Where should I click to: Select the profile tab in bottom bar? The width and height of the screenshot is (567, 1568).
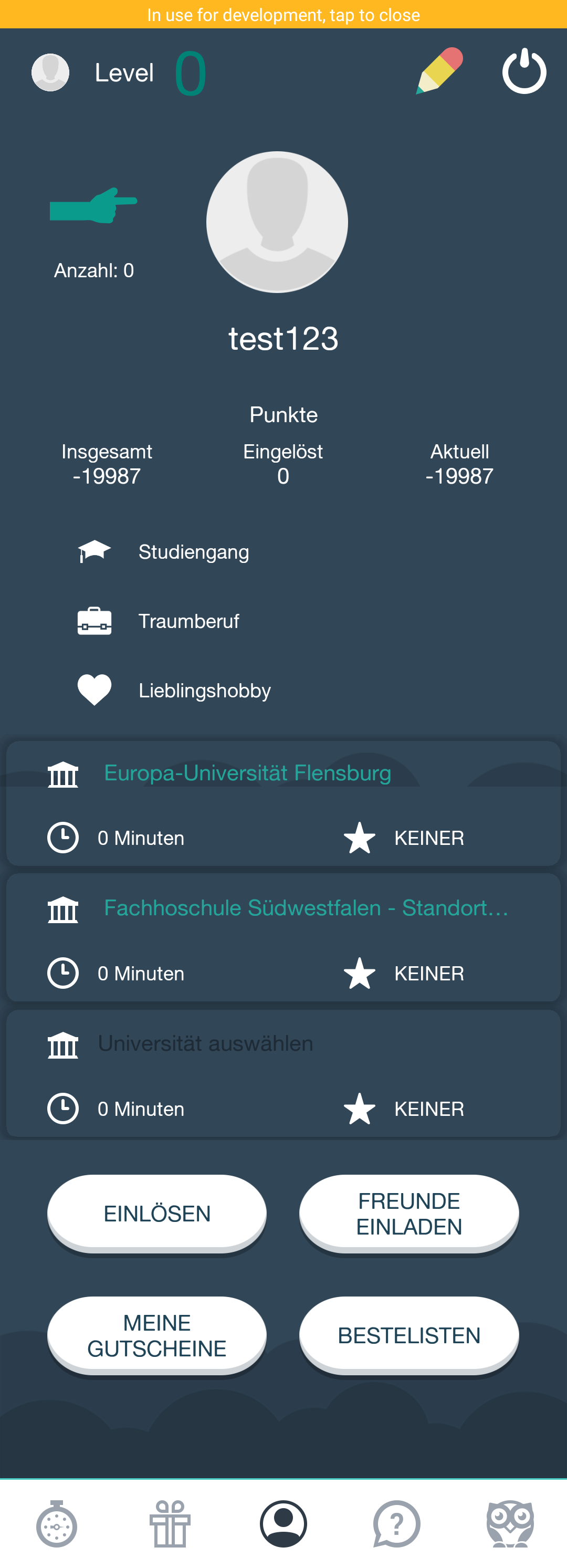click(x=283, y=1523)
